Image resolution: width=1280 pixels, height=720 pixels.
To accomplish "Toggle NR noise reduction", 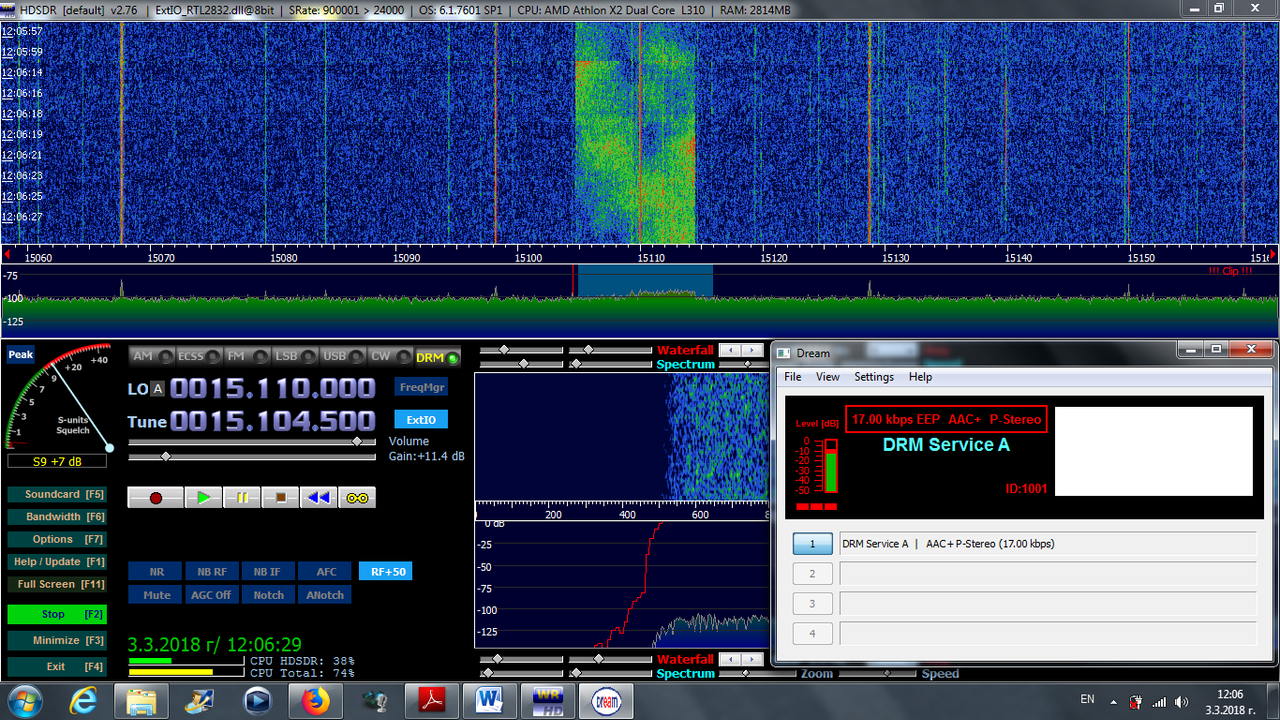I will coord(156,572).
